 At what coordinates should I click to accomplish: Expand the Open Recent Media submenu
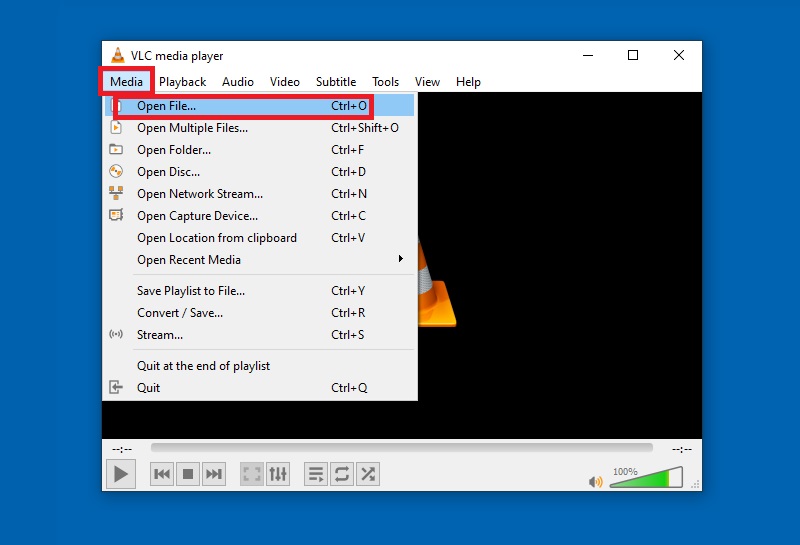[x=260, y=259]
